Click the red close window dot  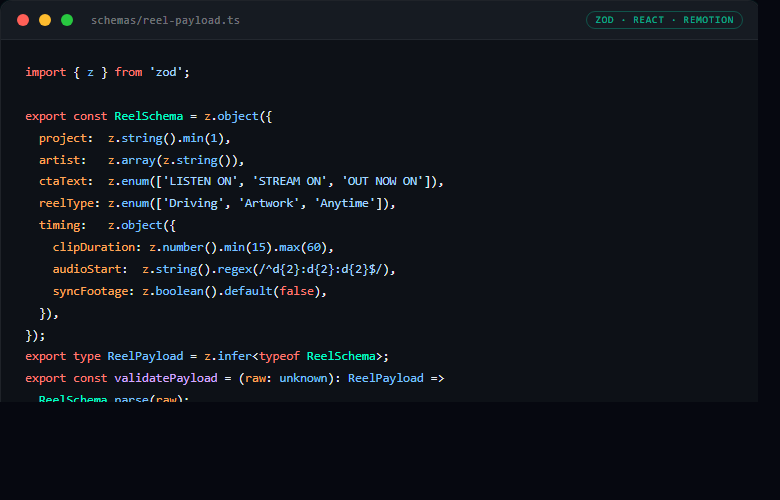(23, 20)
